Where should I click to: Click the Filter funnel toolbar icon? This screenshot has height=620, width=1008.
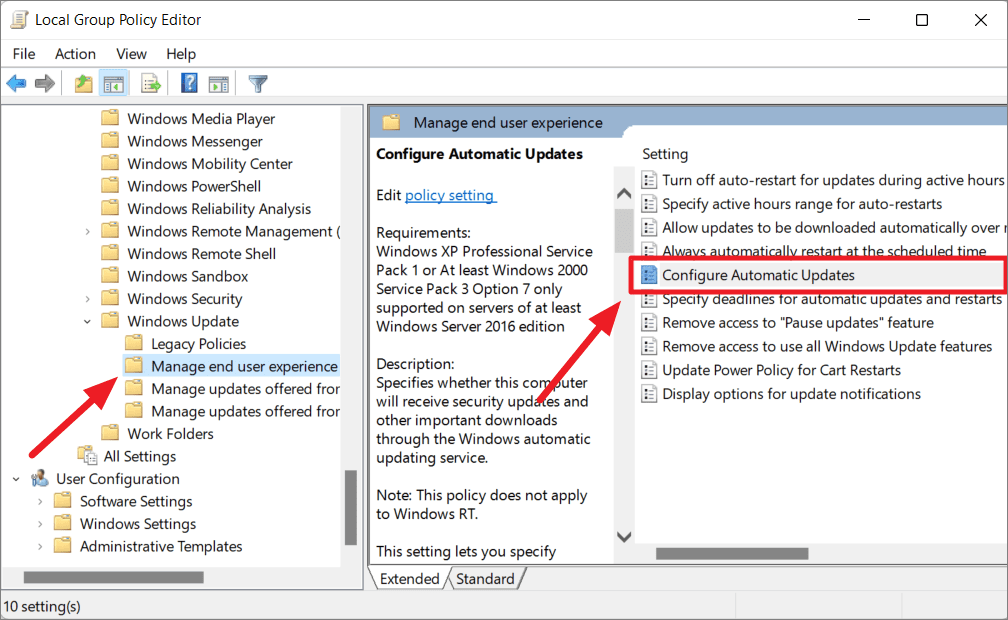[258, 84]
